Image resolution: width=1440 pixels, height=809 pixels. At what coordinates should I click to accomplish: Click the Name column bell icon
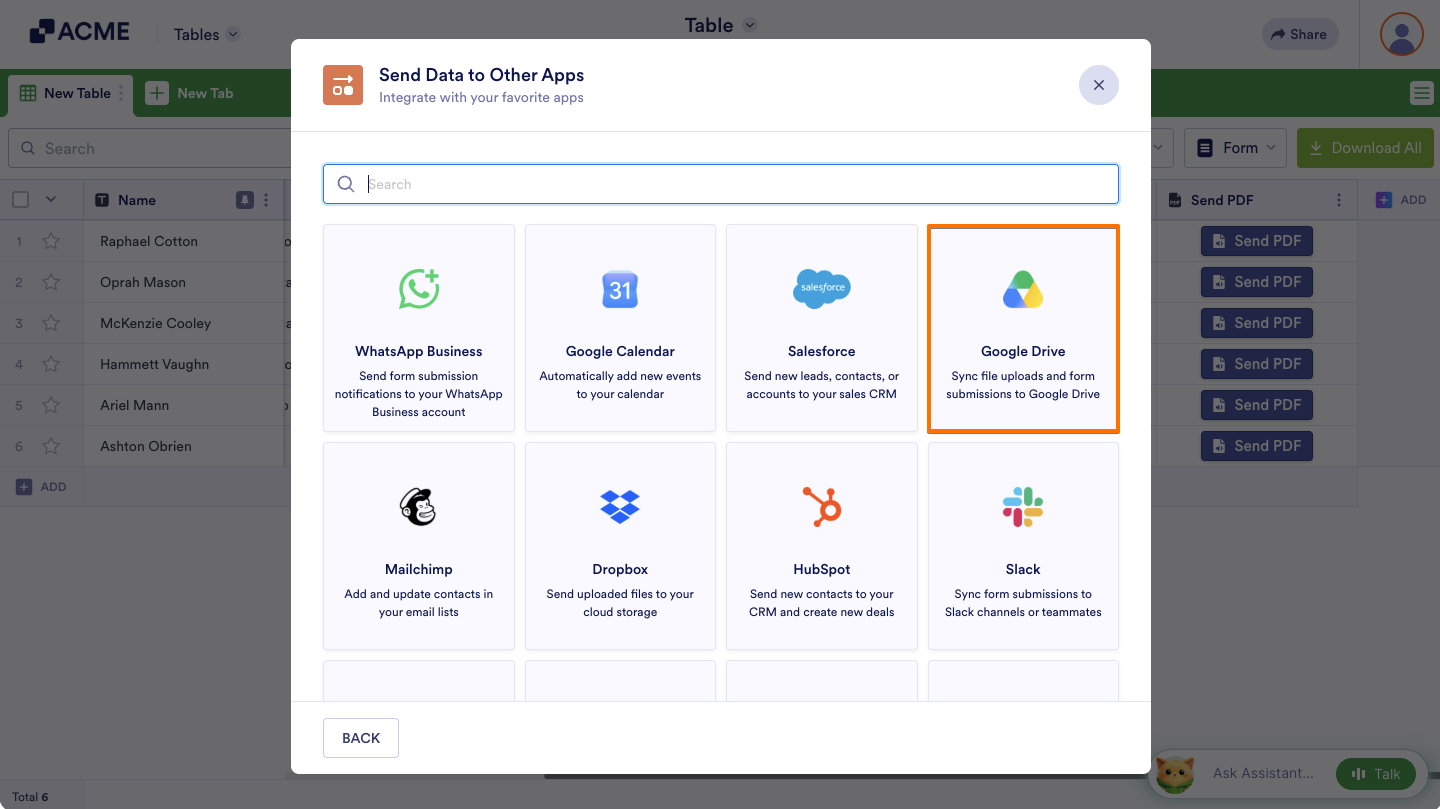point(244,200)
